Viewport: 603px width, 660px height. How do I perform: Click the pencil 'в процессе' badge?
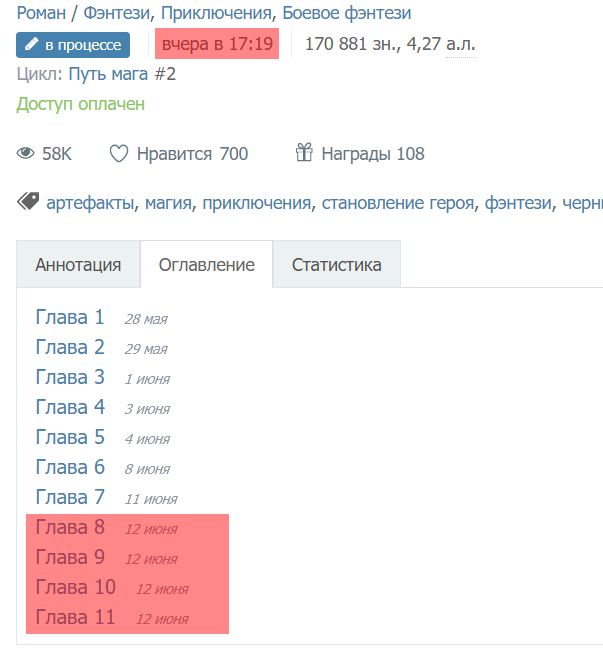pyautogui.click(x=73, y=45)
